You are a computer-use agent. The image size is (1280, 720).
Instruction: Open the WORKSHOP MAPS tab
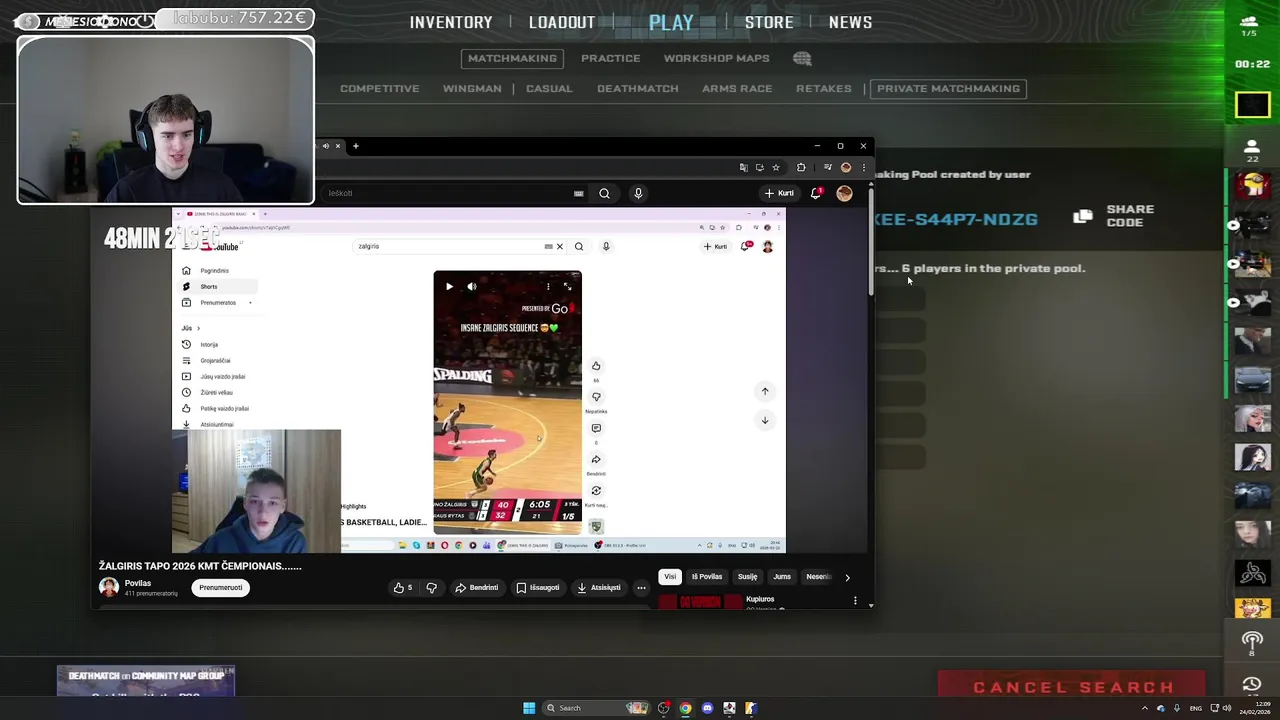[717, 58]
